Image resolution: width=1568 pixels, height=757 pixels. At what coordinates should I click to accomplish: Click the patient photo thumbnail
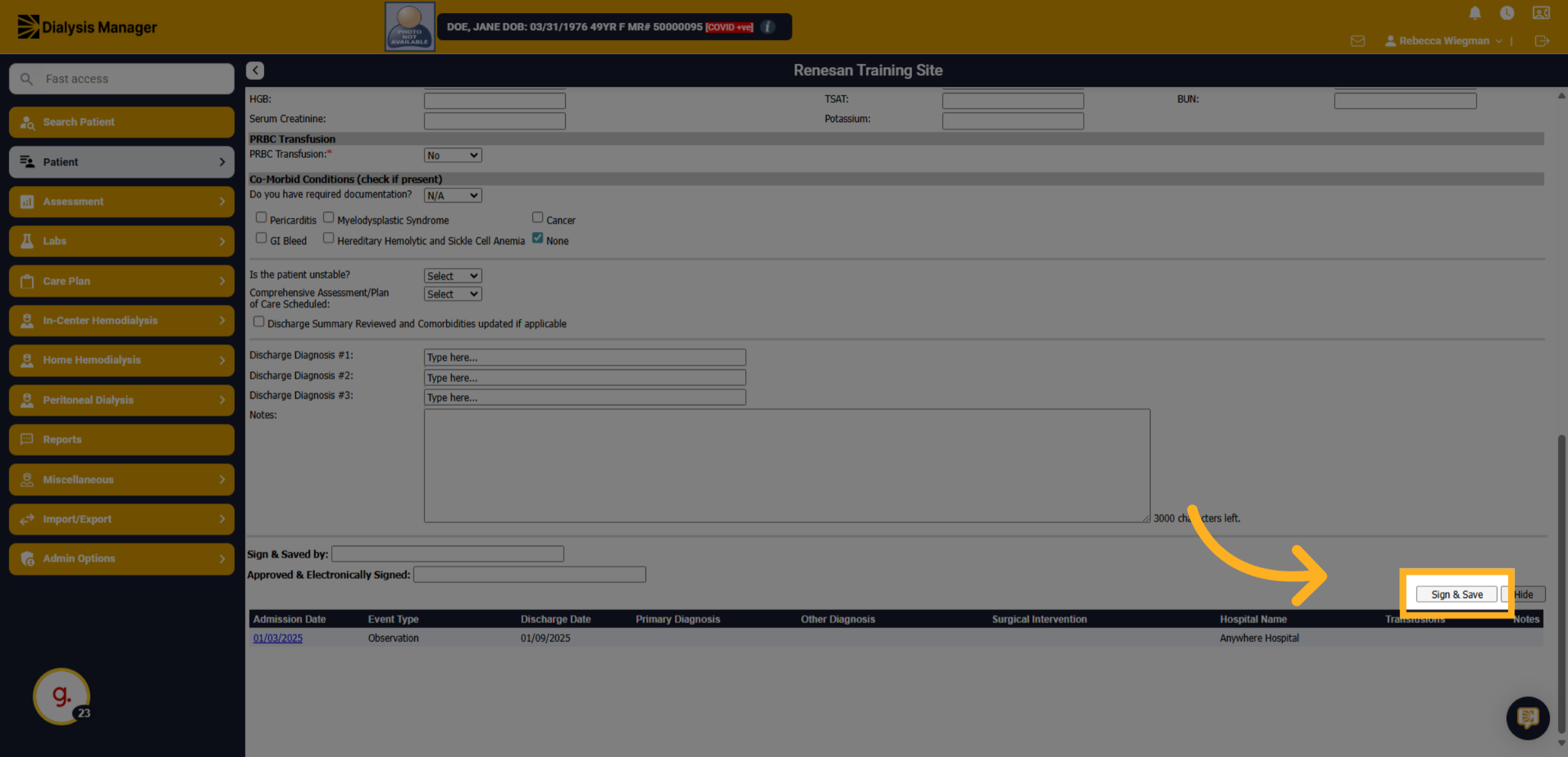tap(410, 27)
